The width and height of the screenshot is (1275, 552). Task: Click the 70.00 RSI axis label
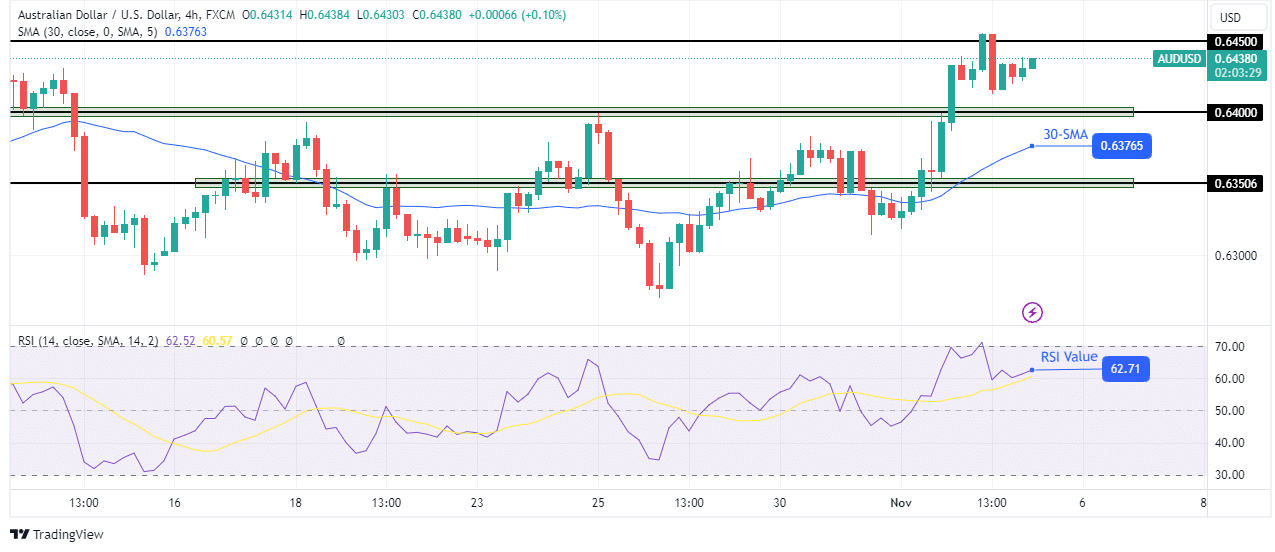tap(1232, 347)
